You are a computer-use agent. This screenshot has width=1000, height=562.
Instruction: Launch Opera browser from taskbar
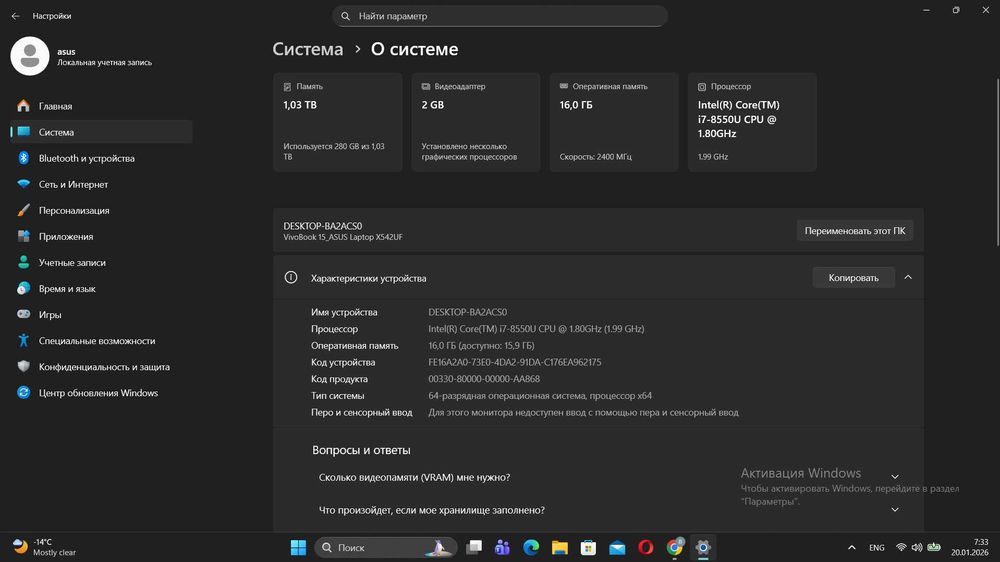click(x=646, y=547)
